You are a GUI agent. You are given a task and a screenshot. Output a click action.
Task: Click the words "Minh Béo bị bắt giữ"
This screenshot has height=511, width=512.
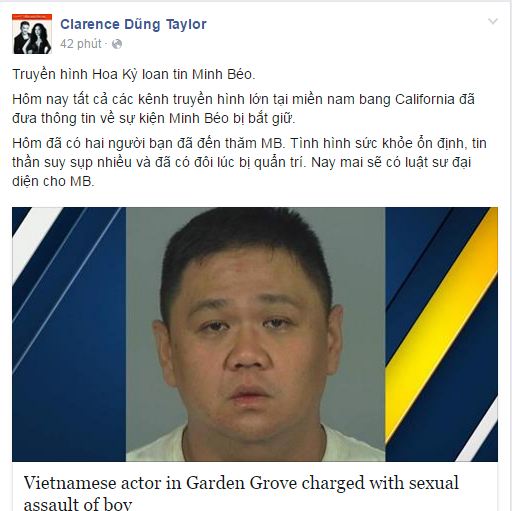232,119
